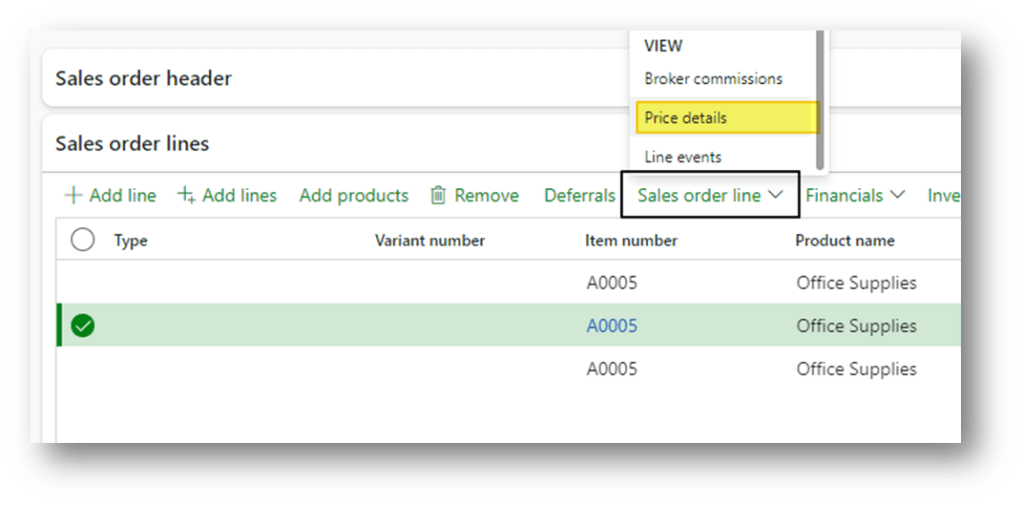Image resolution: width=1023 pixels, height=505 pixels.
Task: Click the dropdown menu's vertical scrollbar
Action: (x=821, y=100)
